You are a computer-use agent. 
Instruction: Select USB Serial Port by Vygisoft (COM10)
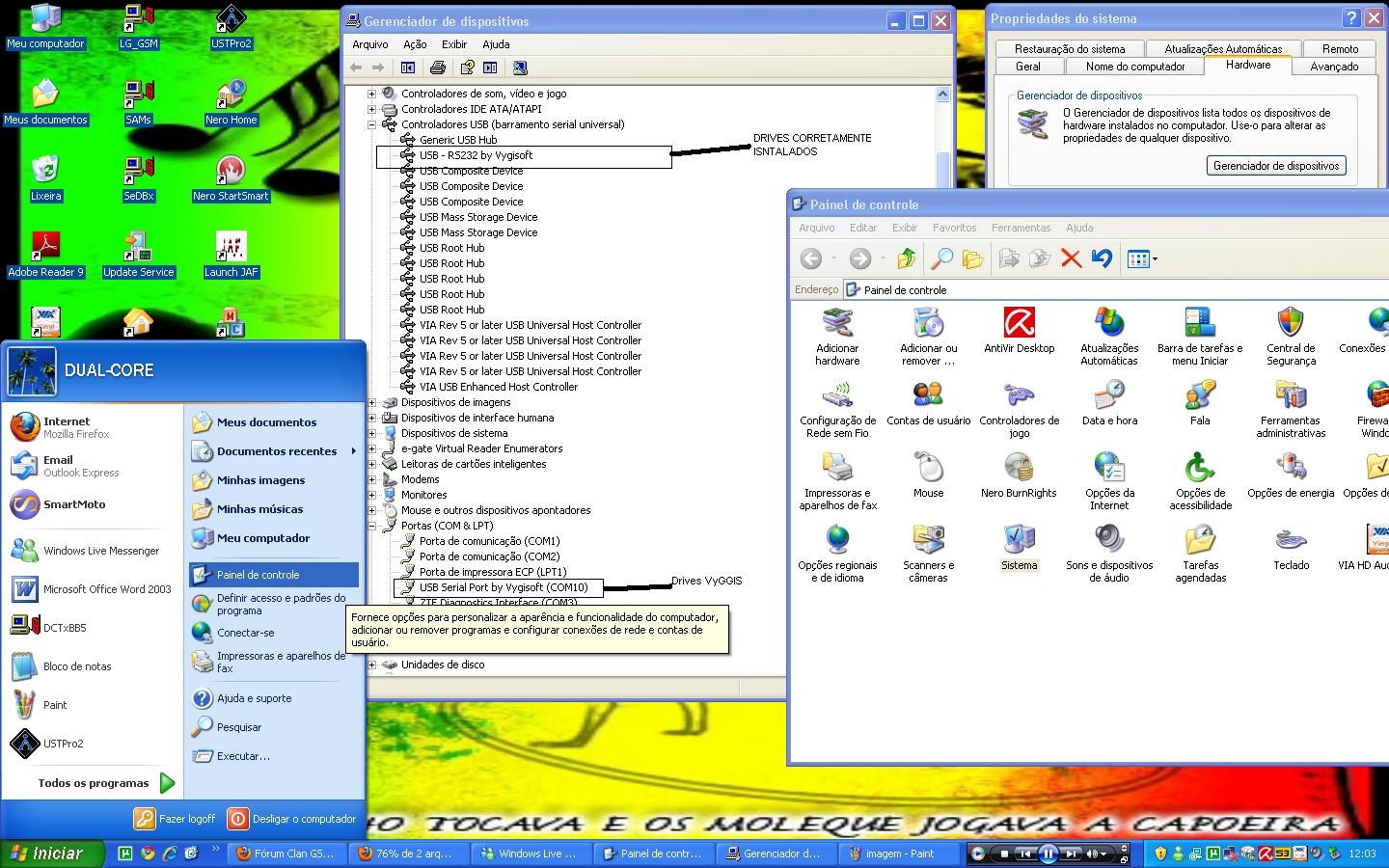pos(503,587)
